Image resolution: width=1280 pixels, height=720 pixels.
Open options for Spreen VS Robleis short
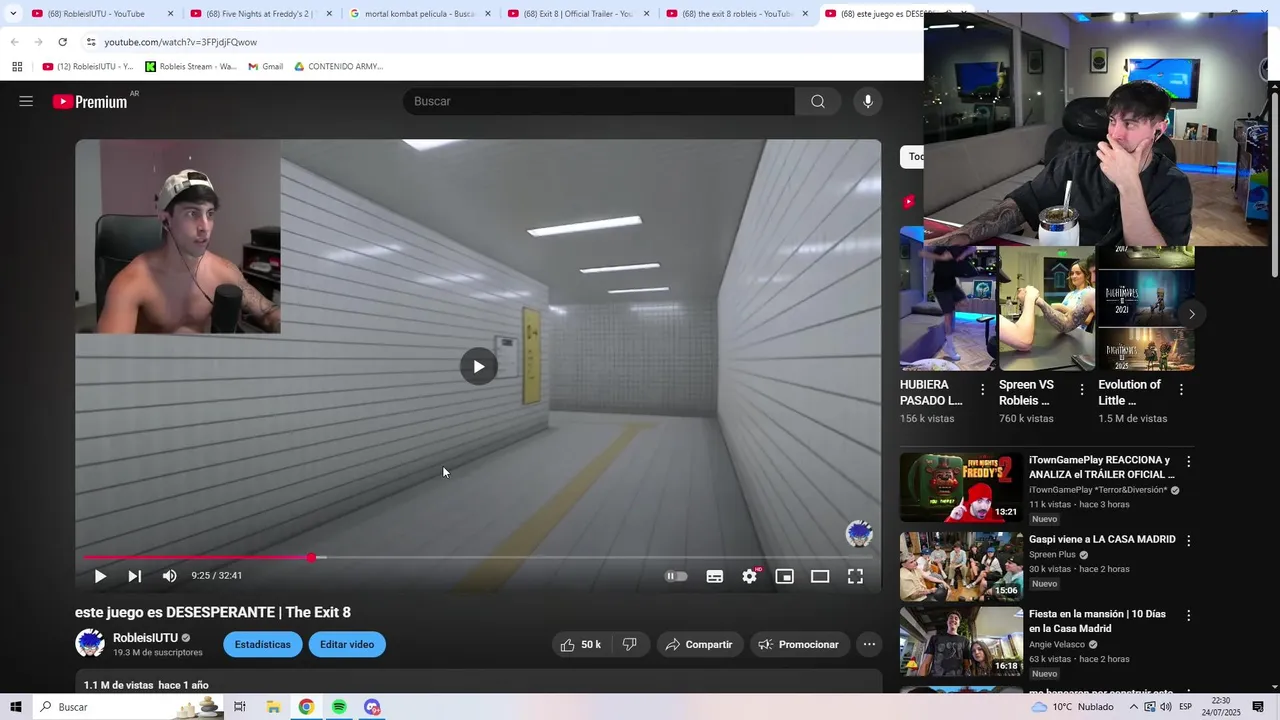pyautogui.click(x=1081, y=390)
